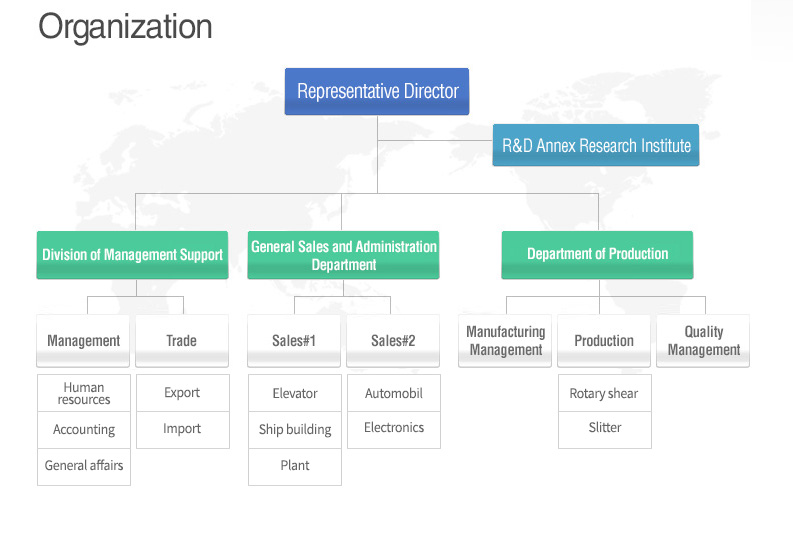Click the Sales#2 box
This screenshot has width=793, height=539.
coord(393,341)
